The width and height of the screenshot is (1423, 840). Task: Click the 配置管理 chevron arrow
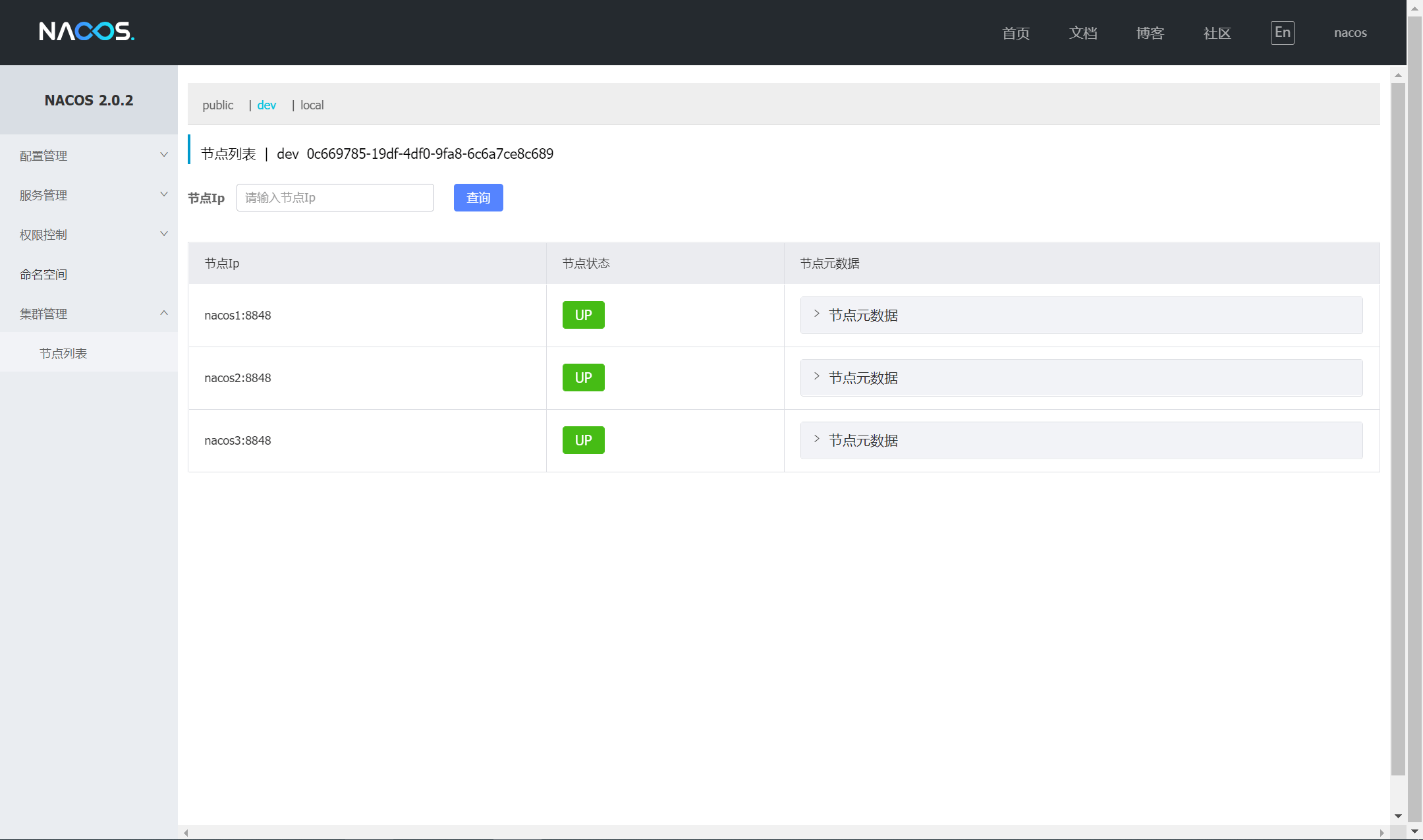(x=164, y=155)
